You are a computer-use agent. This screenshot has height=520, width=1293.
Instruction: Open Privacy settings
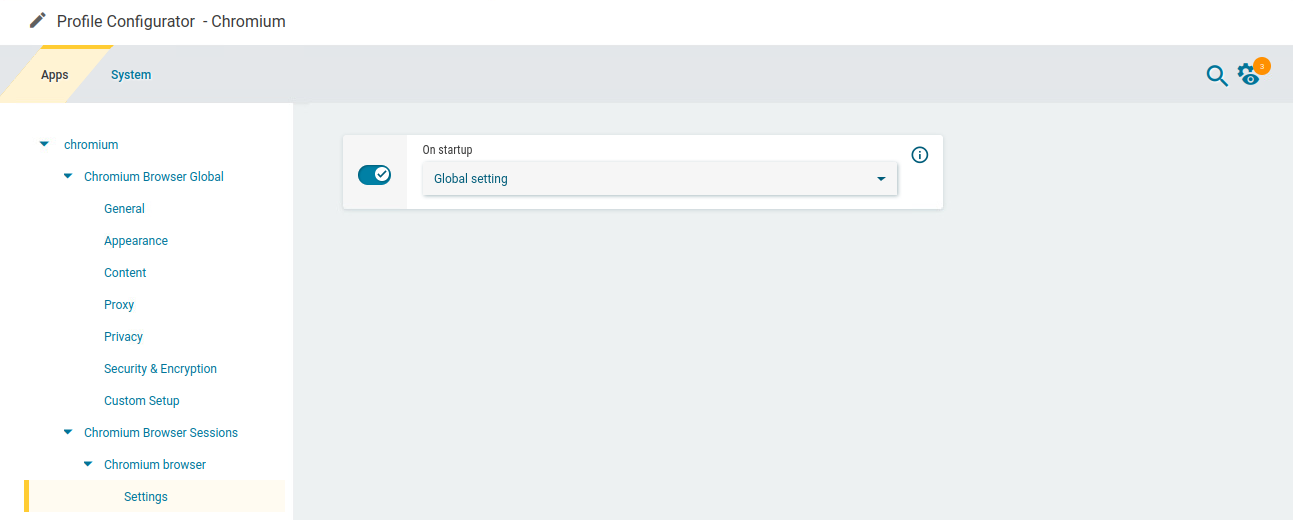pyautogui.click(x=123, y=337)
